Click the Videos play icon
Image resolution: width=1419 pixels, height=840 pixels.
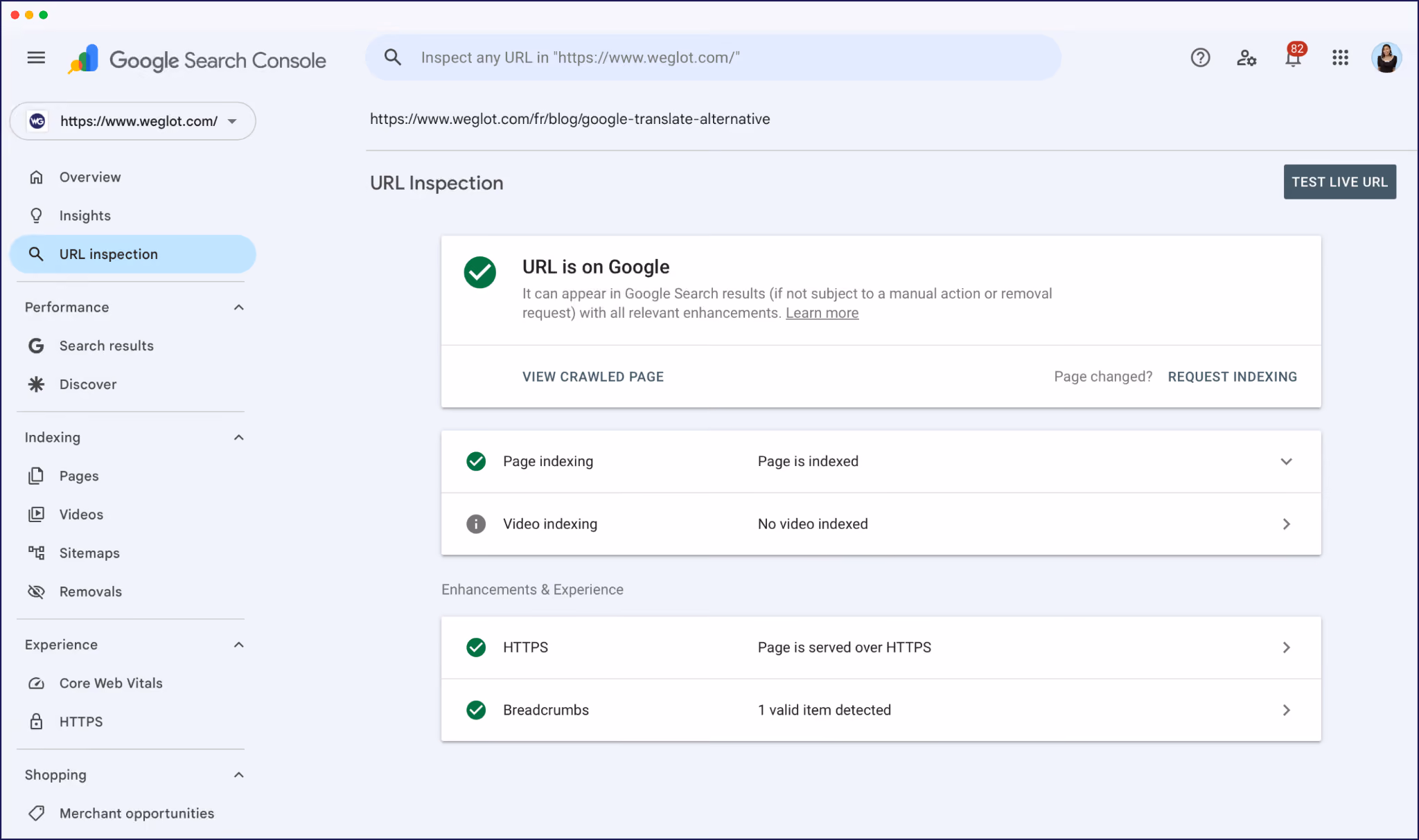(x=36, y=515)
